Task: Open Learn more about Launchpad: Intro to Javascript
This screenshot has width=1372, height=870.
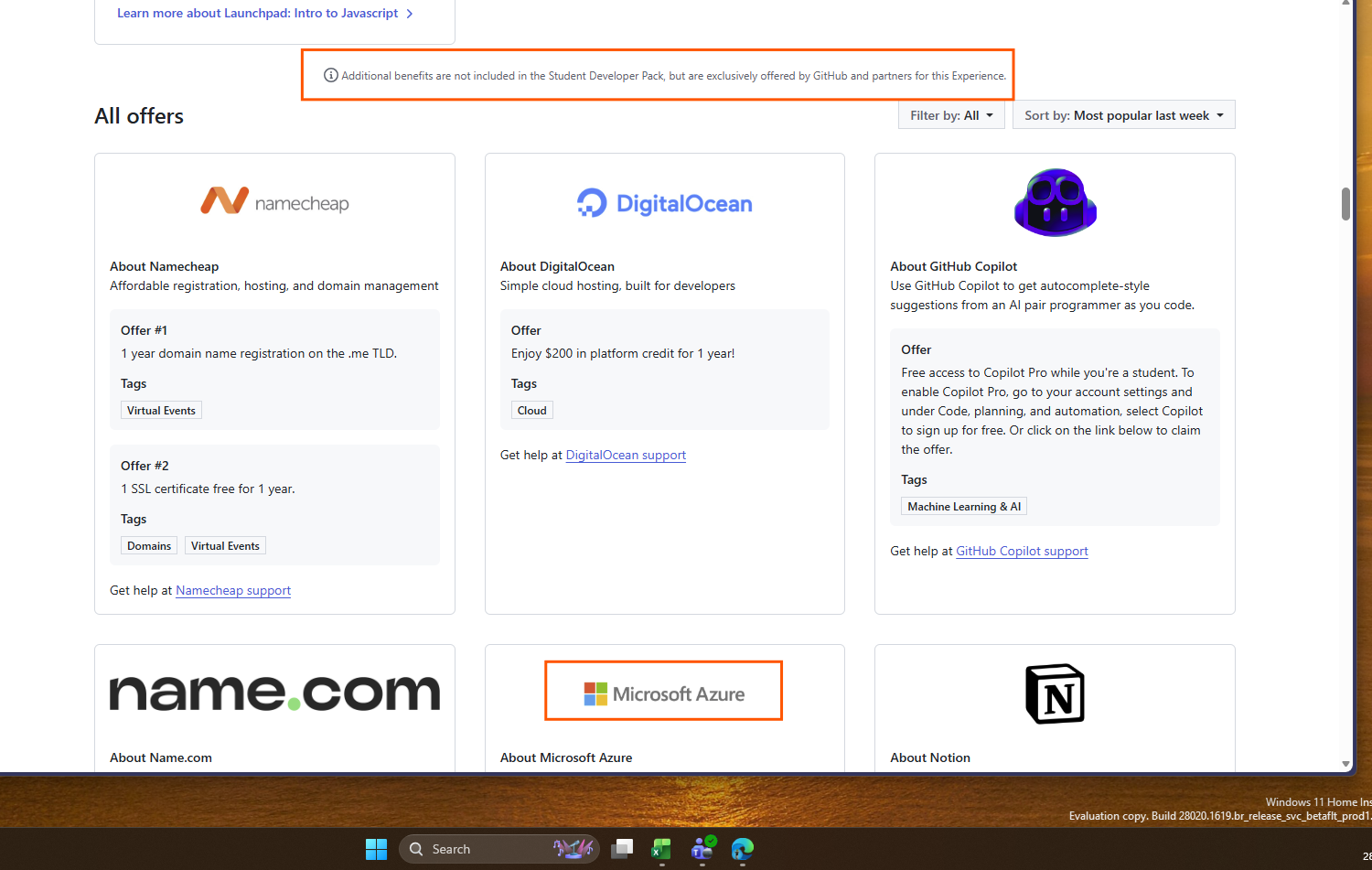Action: coord(265,13)
